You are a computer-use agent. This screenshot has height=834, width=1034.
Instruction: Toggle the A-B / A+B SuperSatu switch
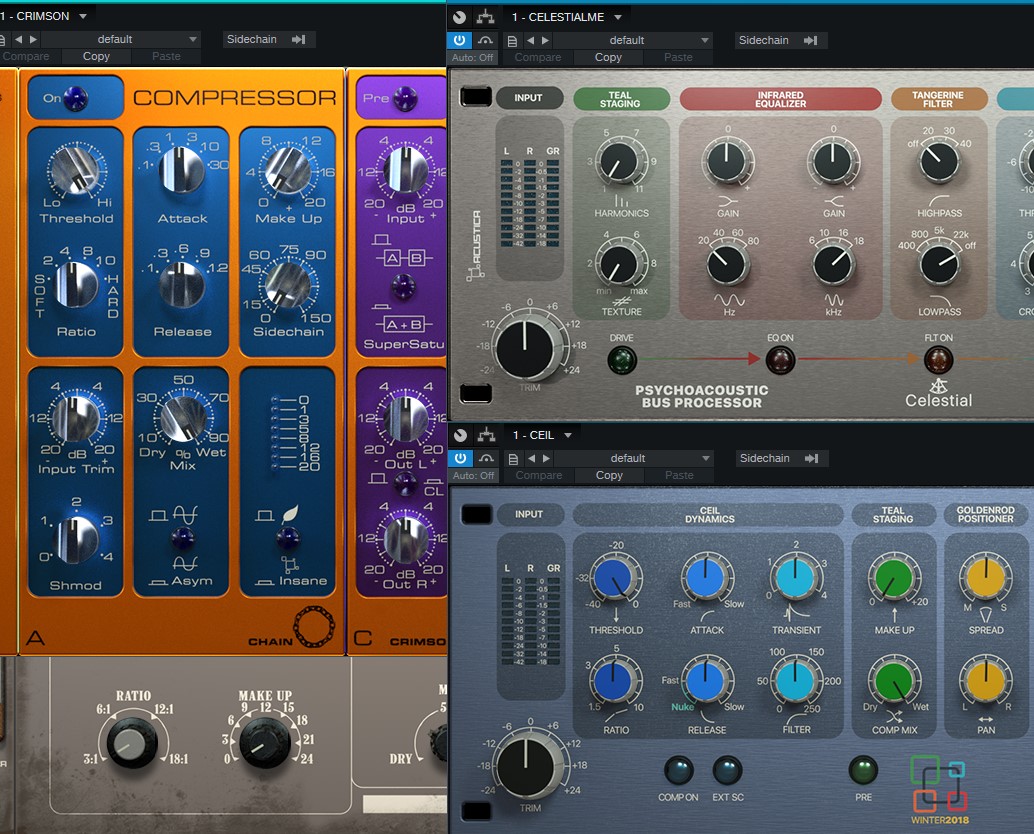(404, 287)
